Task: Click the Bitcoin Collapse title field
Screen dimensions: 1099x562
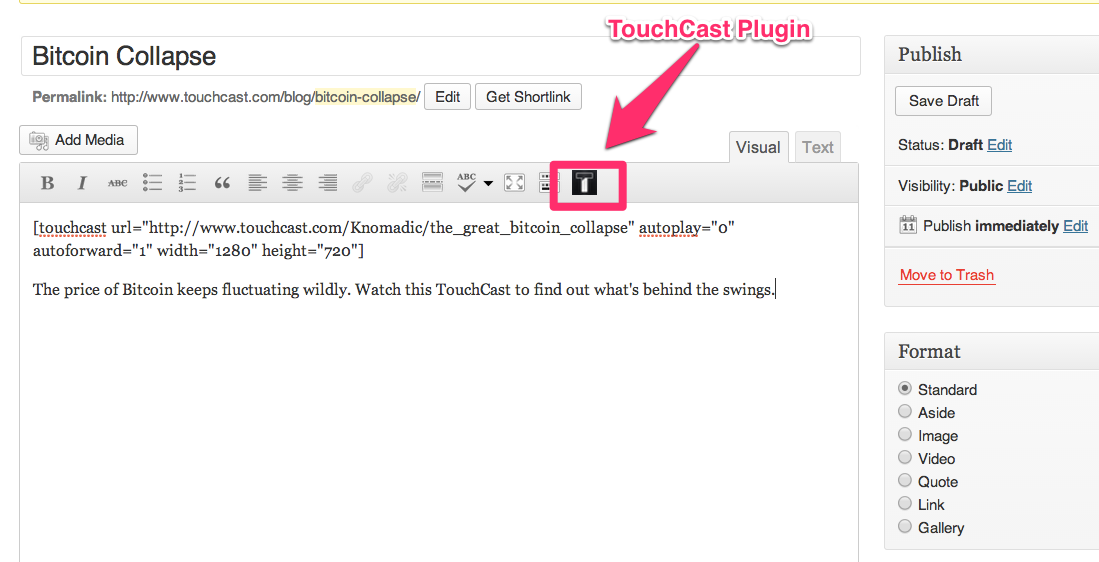Action: pyautogui.click(x=441, y=56)
